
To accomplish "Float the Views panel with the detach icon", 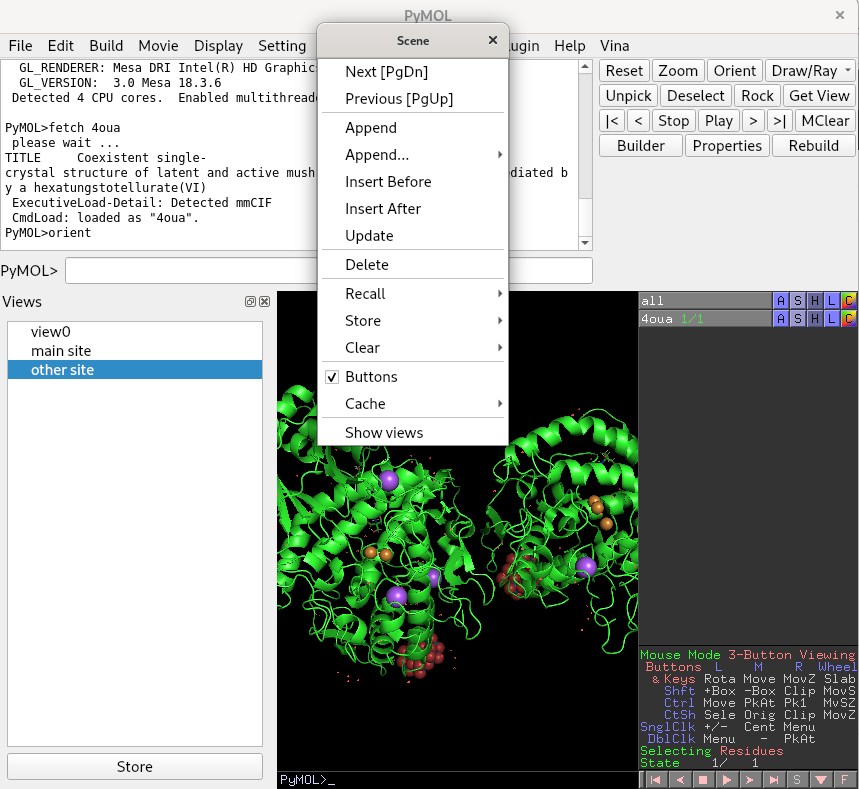I will (250, 302).
